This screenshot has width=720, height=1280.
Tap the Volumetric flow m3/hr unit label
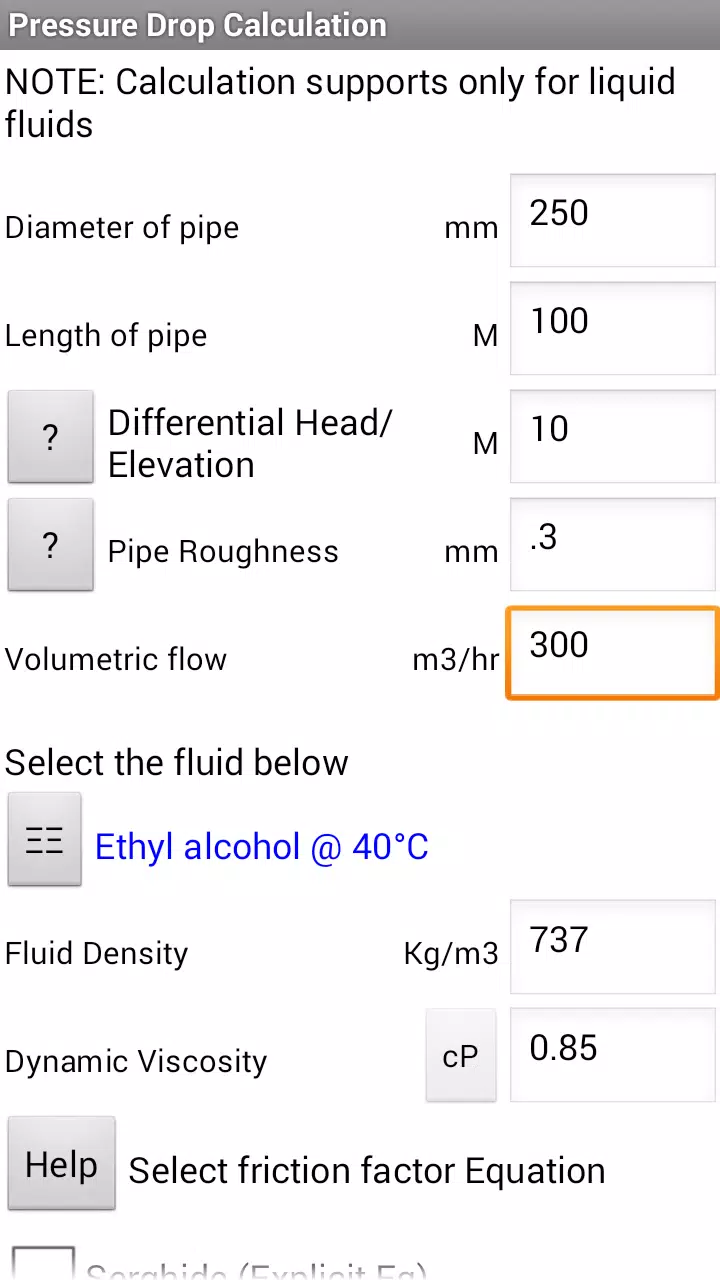click(455, 660)
